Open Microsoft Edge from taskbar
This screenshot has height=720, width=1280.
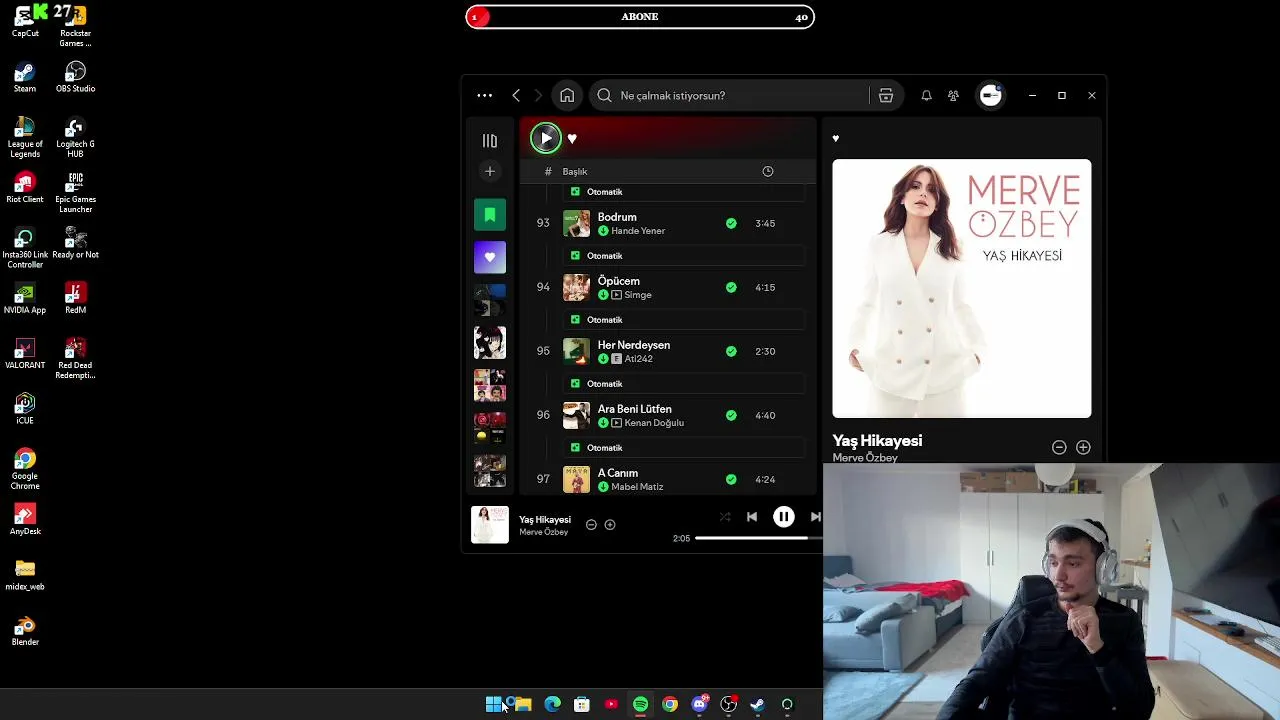tap(552, 705)
